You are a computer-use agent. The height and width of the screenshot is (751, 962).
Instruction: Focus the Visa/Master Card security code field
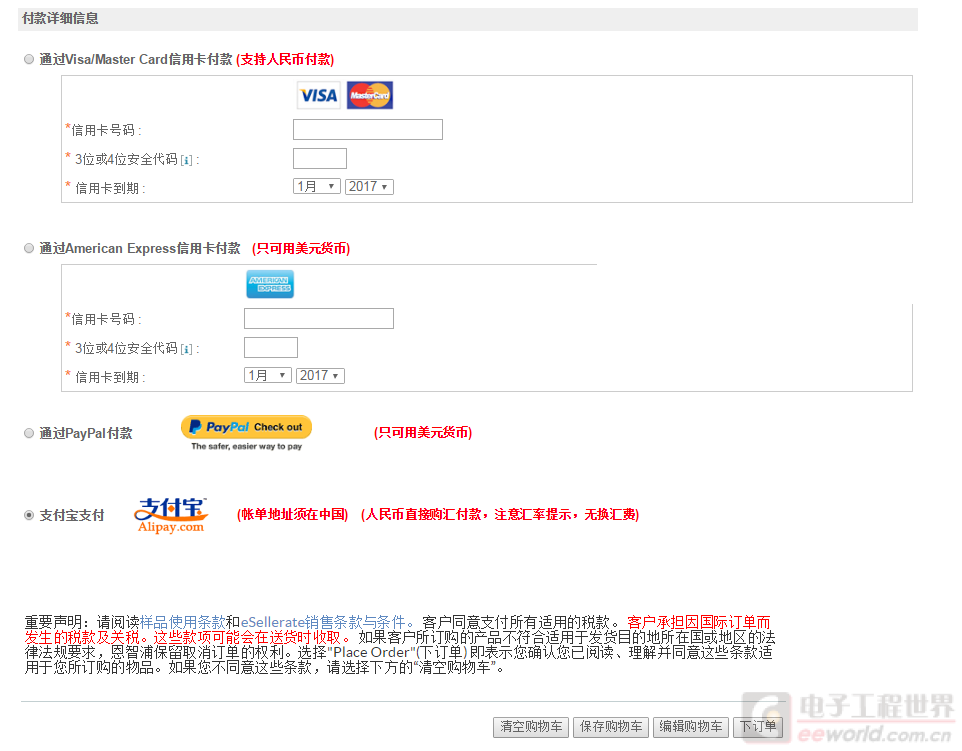click(320, 158)
